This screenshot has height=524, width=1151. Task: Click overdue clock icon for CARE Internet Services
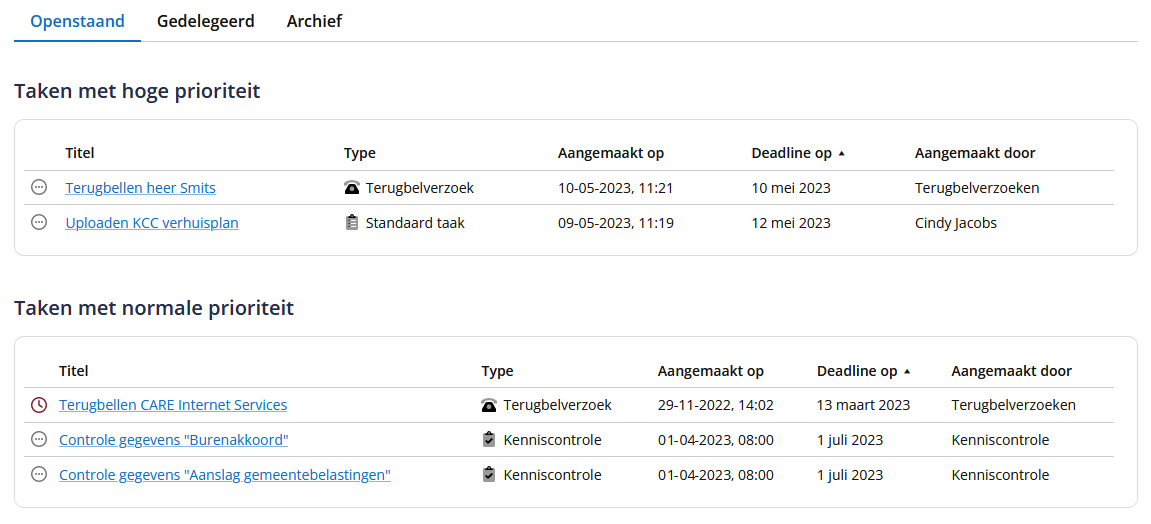tap(39, 405)
